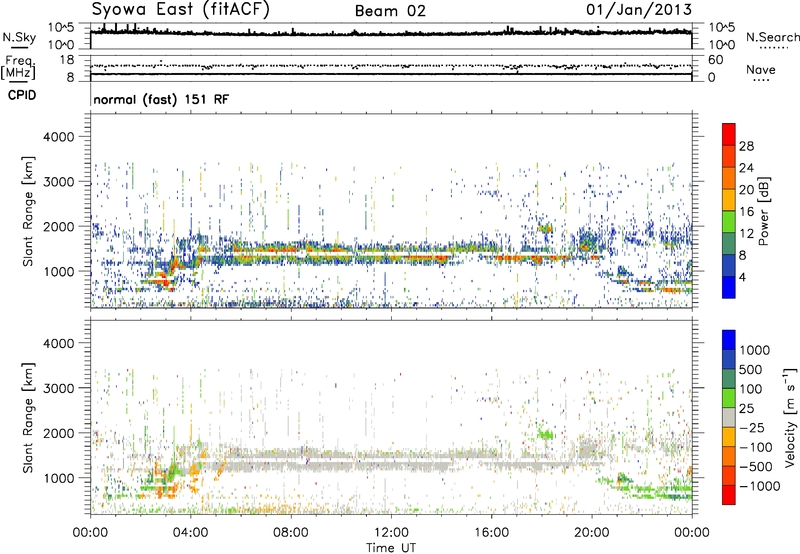Click the '20:00' time tick label
This screenshot has width=800, height=554.
[591, 533]
